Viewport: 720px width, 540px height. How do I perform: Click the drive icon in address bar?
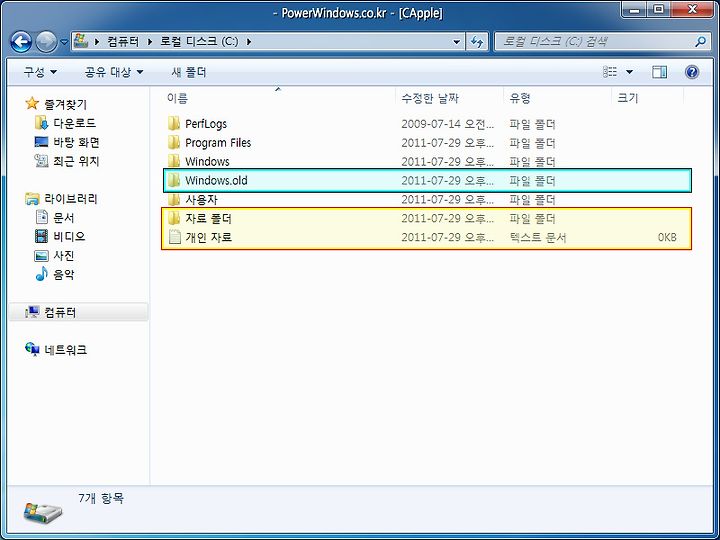[x=81, y=41]
